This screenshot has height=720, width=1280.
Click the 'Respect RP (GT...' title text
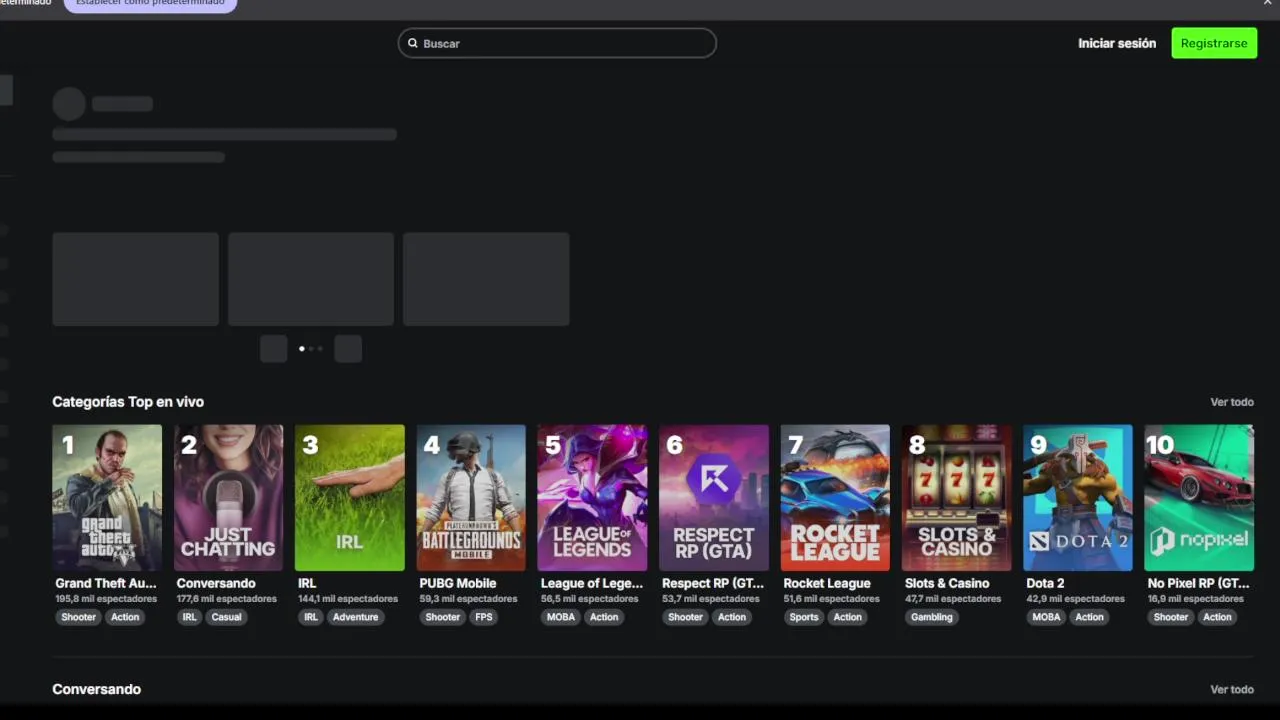click(713, 584)
